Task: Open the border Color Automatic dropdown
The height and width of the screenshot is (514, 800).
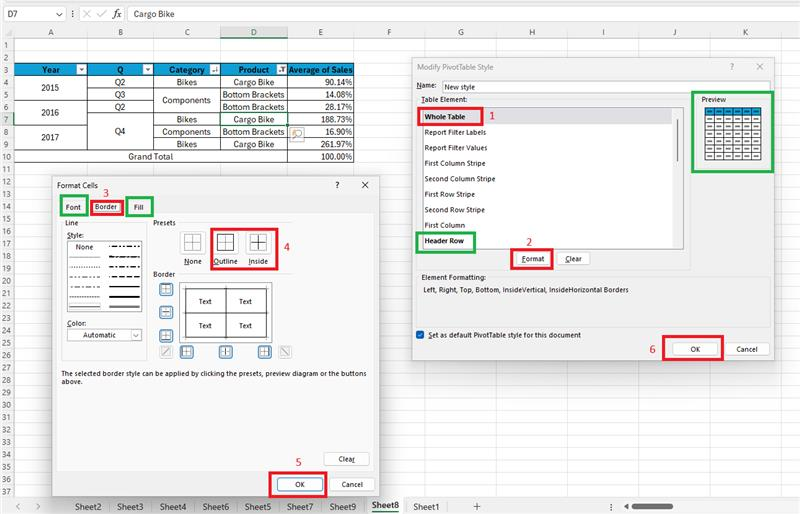Action: click(136, 335)
